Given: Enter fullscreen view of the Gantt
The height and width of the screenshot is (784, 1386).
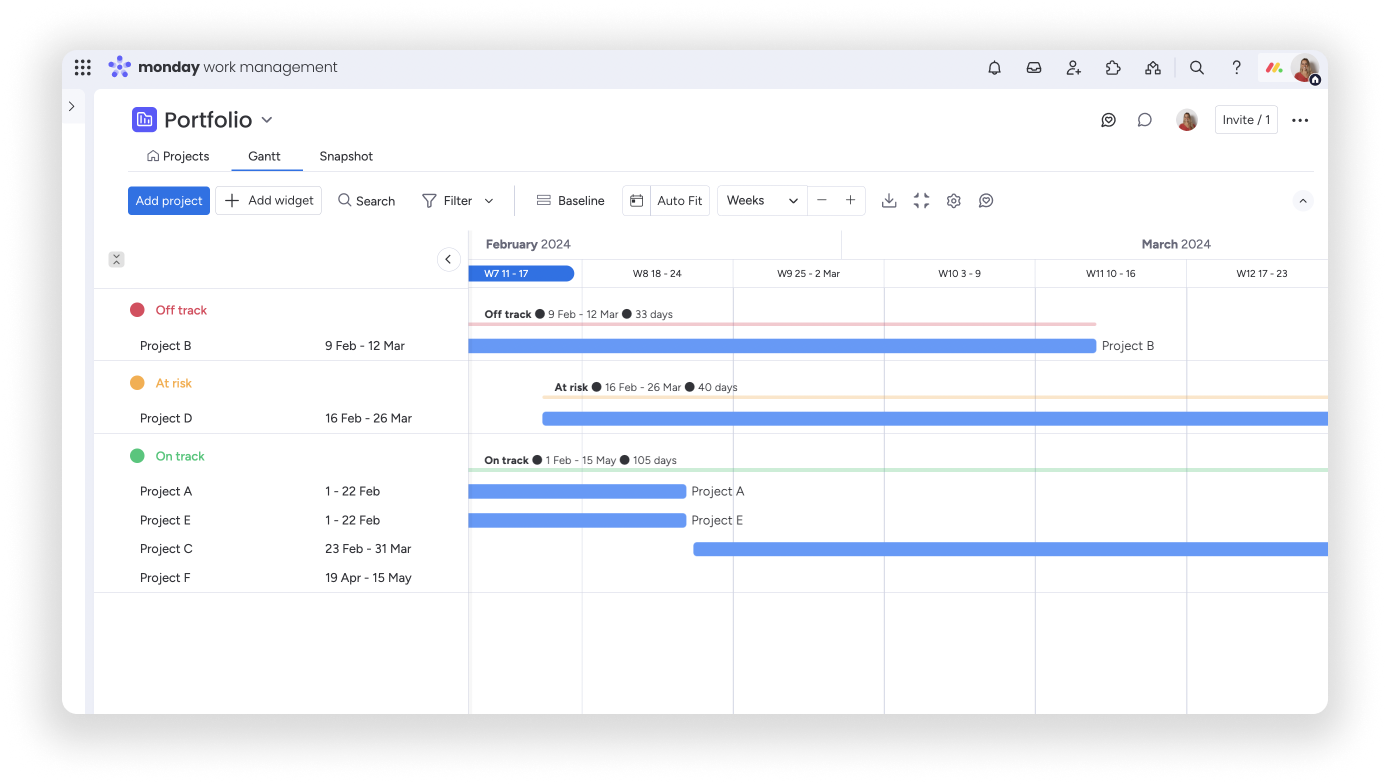Looking at the screenshot, I should (x=921, y=201).
